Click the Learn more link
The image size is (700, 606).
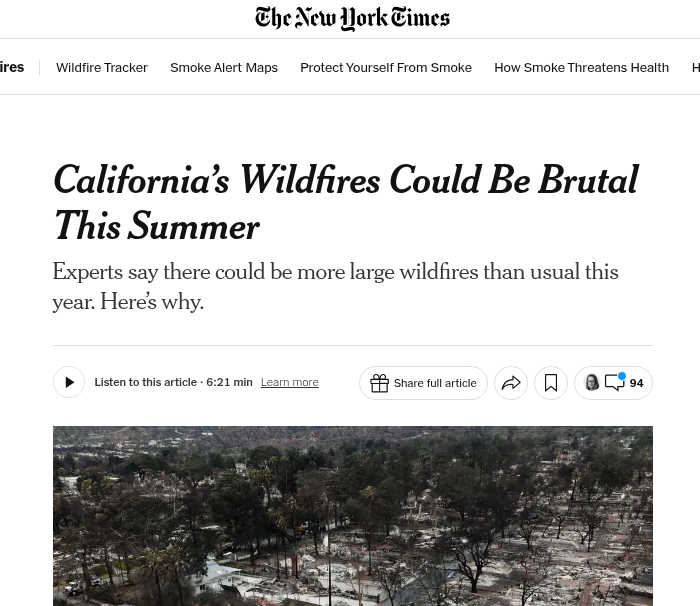(x=290, y=382)
